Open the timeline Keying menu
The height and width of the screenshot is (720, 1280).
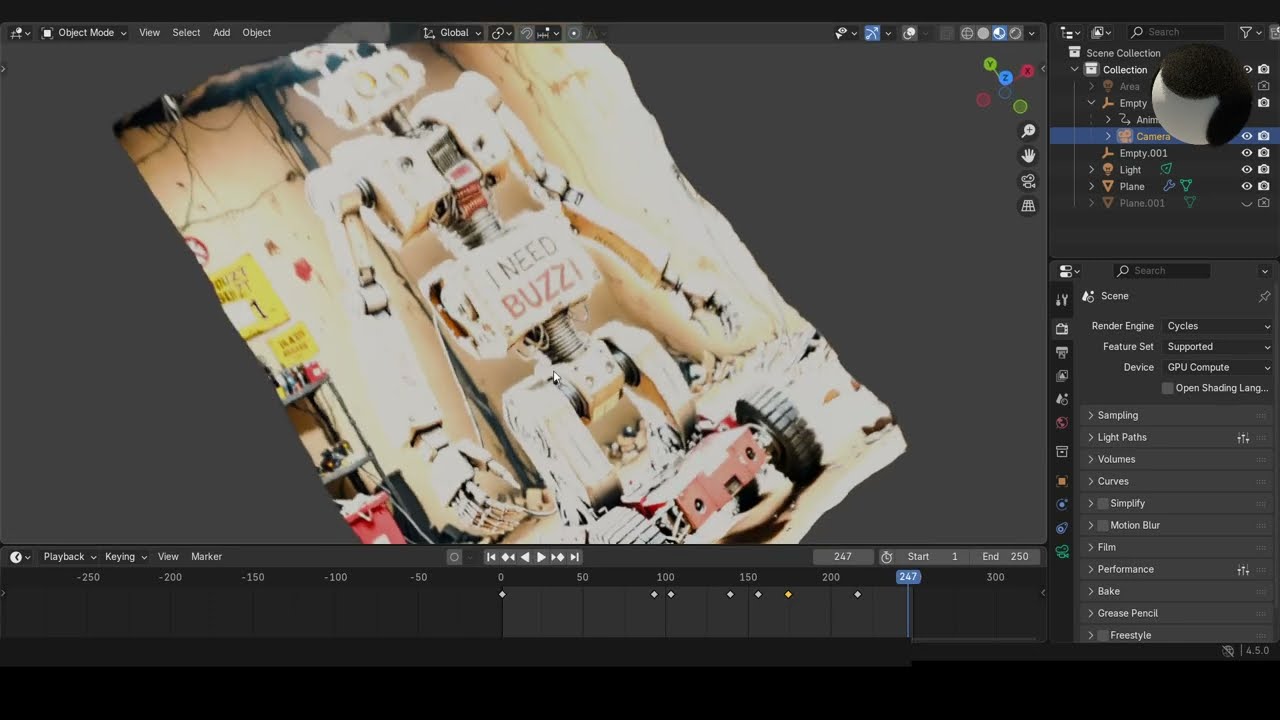click(x=125, y=557)
